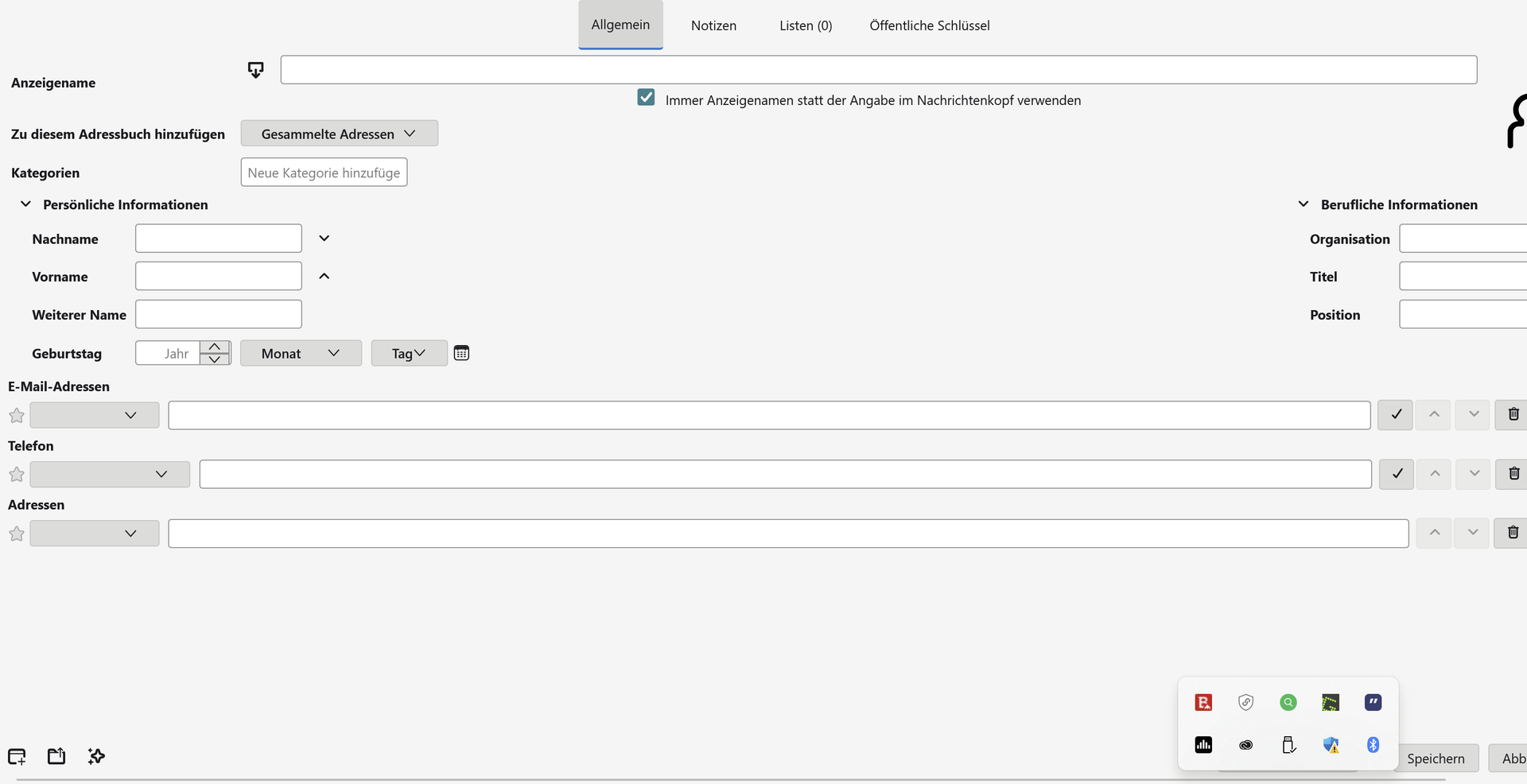Star the Adressen row as preferred

click(17, 534)
